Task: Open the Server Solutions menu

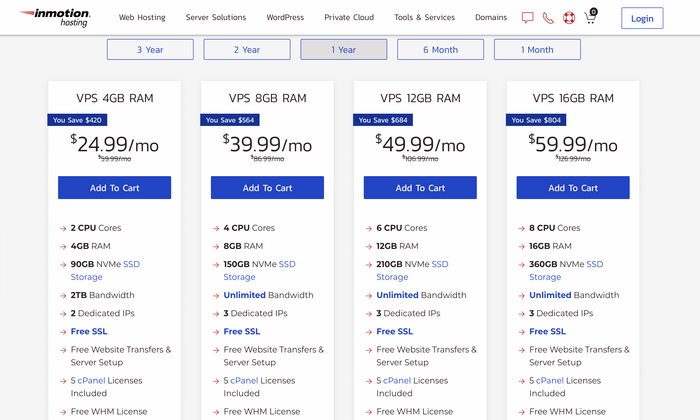Action: coord(216,17)
